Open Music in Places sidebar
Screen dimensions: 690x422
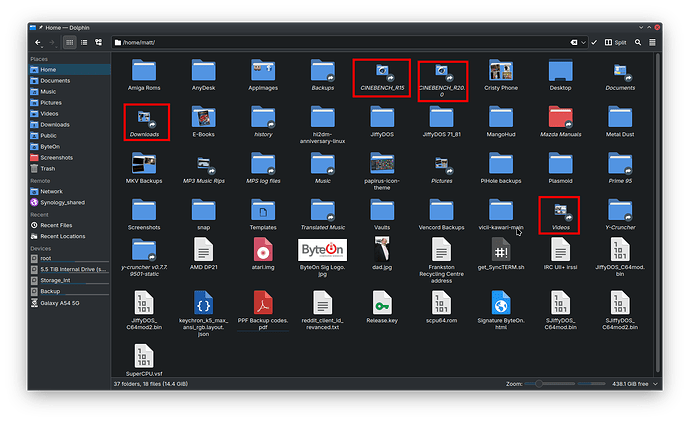pyautogui.click(x=70, y=92)
